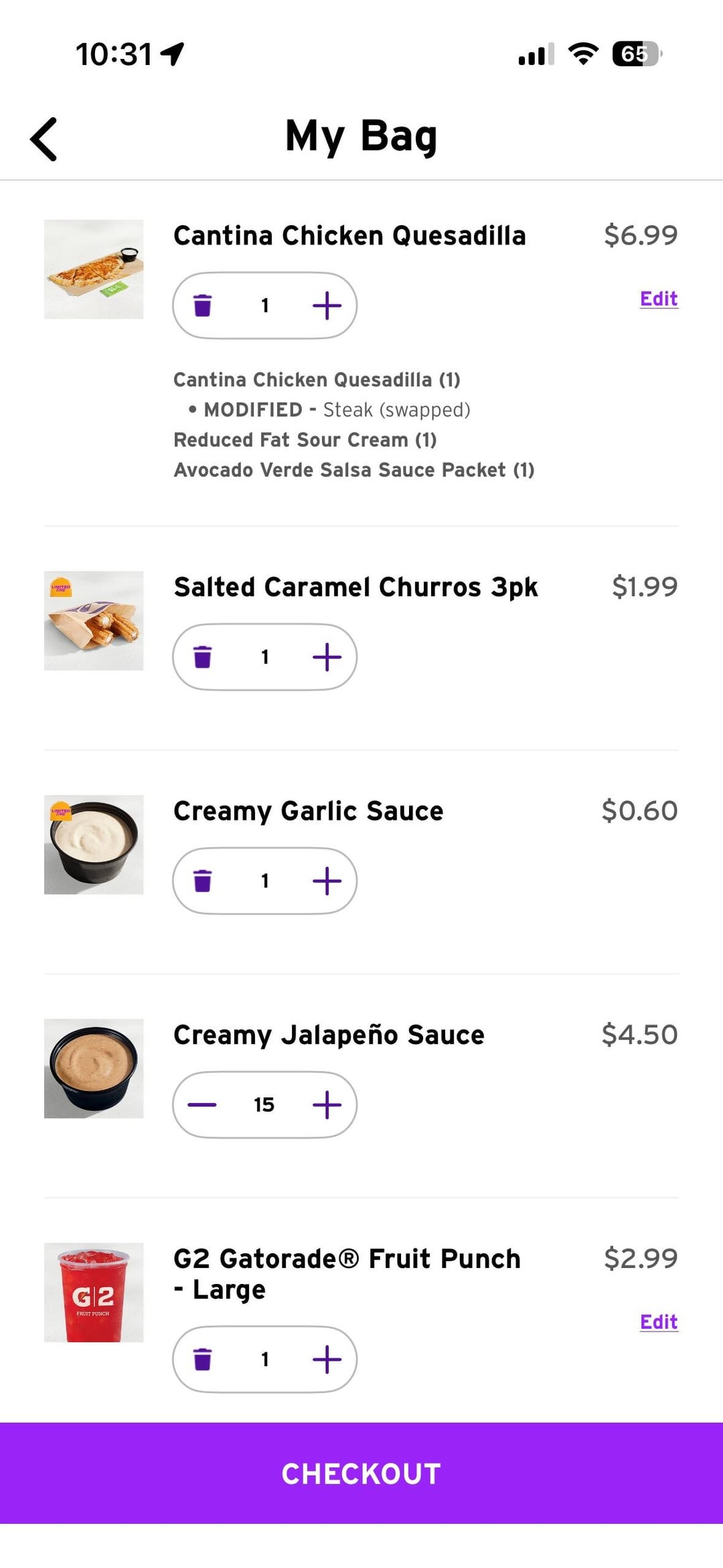Increase G2 Gatorade Fruit Punch quantity
Viewport: 723px width, 1568px height.
coord(327,1359)
